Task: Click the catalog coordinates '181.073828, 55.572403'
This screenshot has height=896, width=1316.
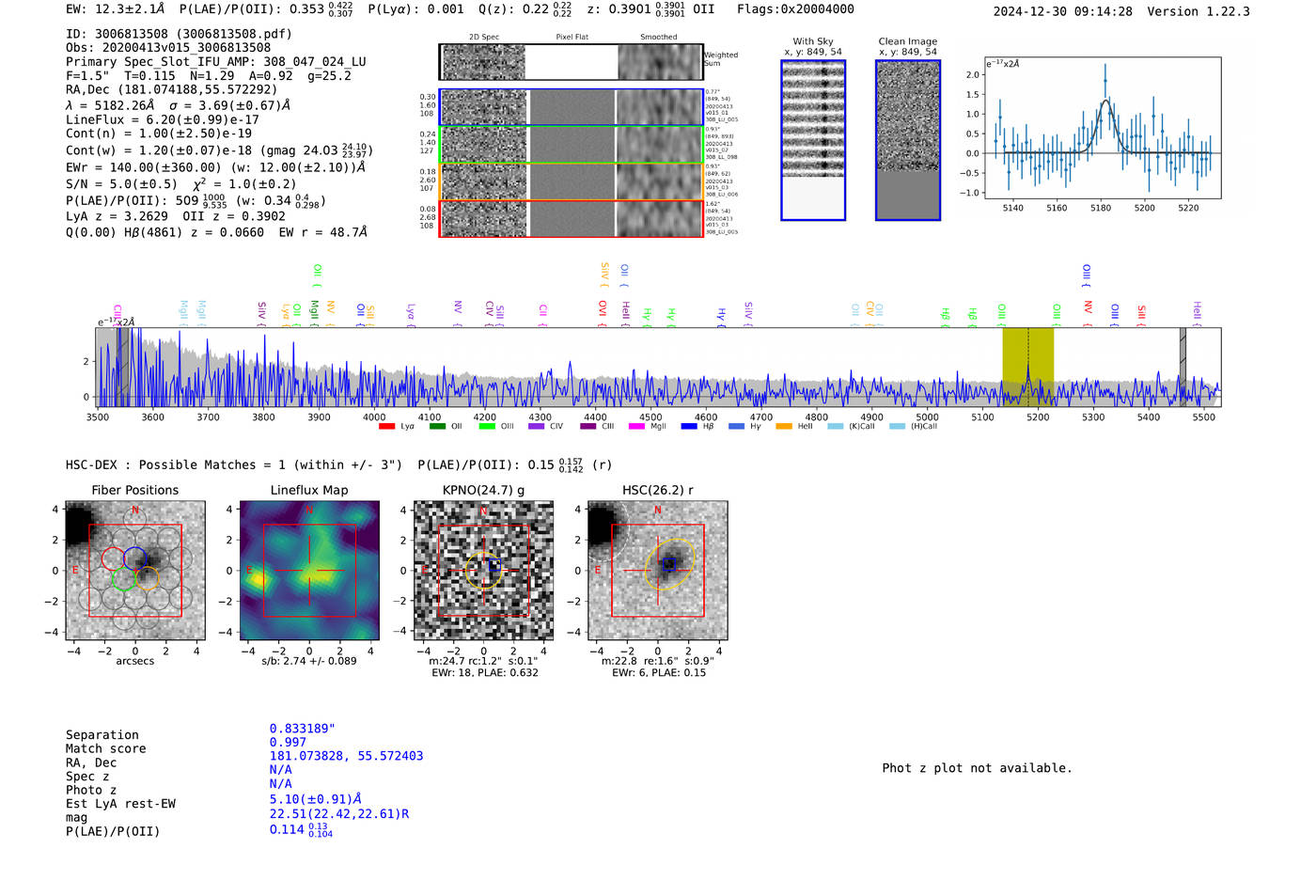Action: tap(346, 756)
